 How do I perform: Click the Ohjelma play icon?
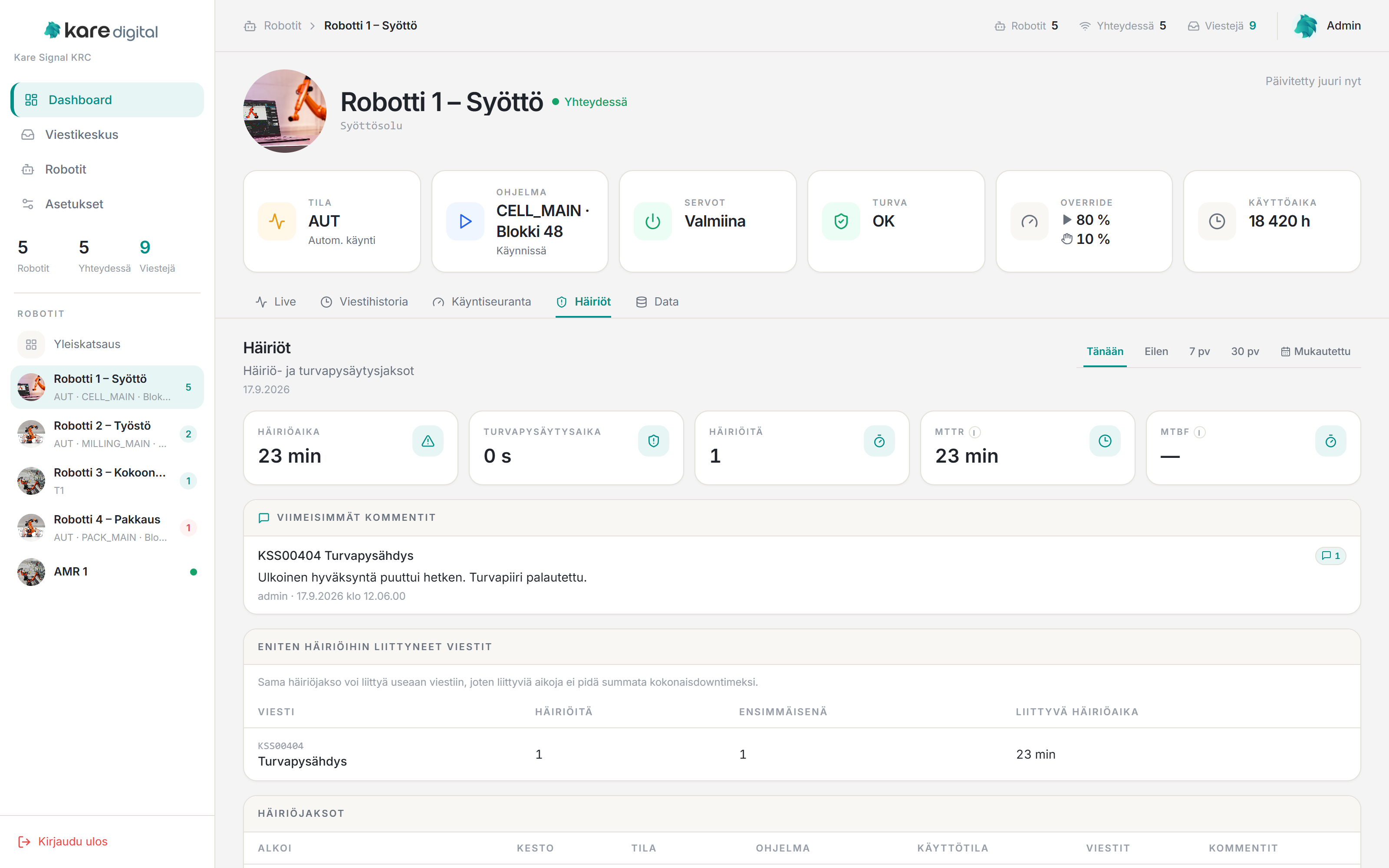pyautogui.click(x=465, y=221)
